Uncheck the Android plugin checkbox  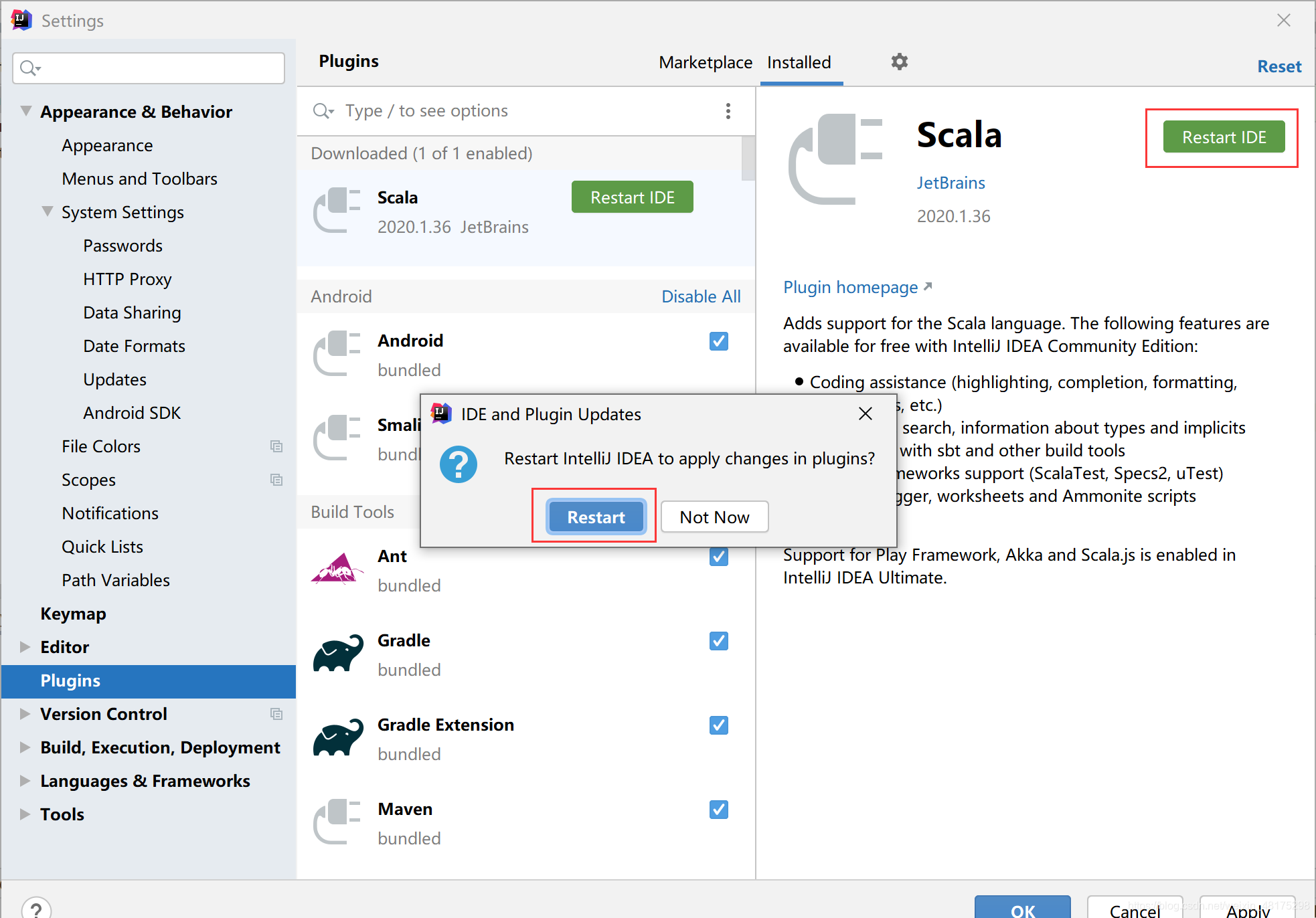pyautogui.click(x=719, y=341)
